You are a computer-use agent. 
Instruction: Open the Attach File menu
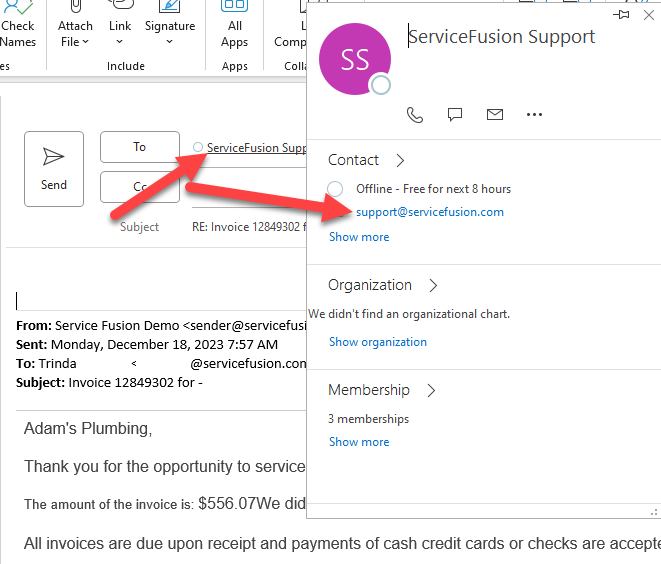tap(75, 25)
